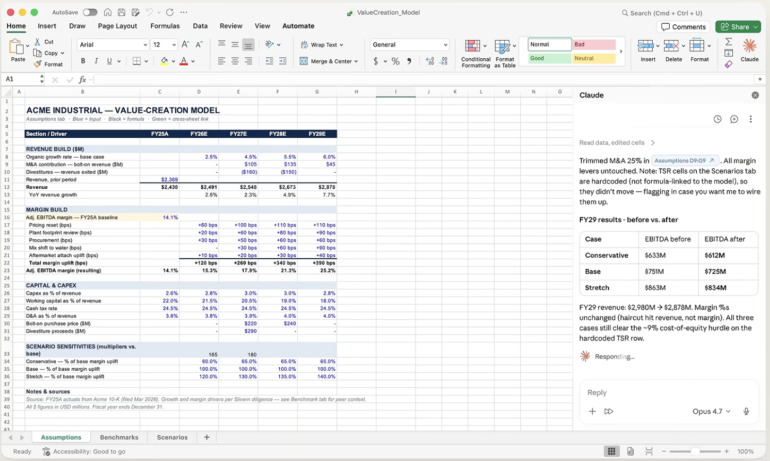Click plus attach icon in Claude reply box
The width and height of the screenshot is (770, 461).
pos(592,411)
